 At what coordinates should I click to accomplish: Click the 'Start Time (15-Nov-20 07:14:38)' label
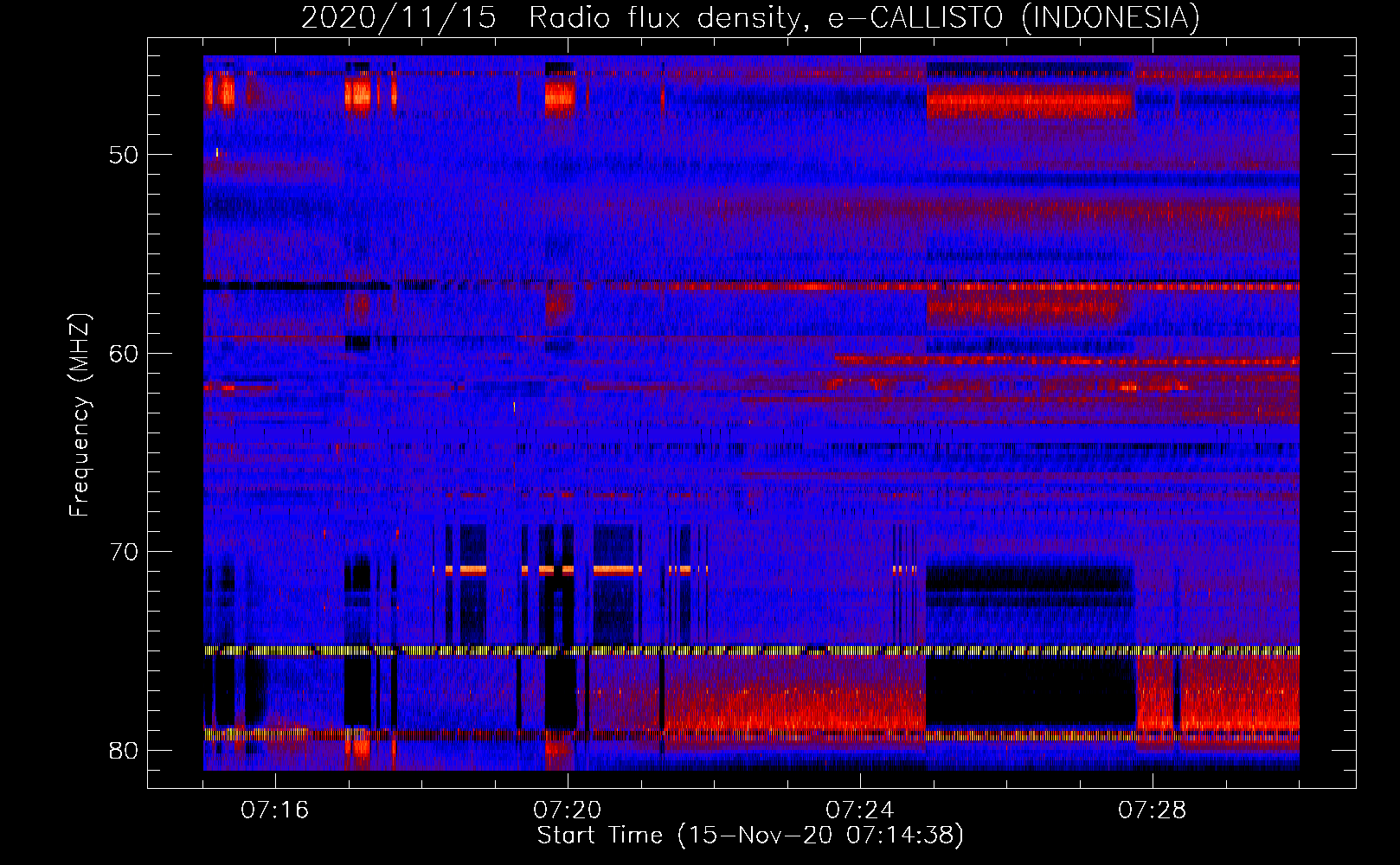pyautogui.click(x=750, y=836)
